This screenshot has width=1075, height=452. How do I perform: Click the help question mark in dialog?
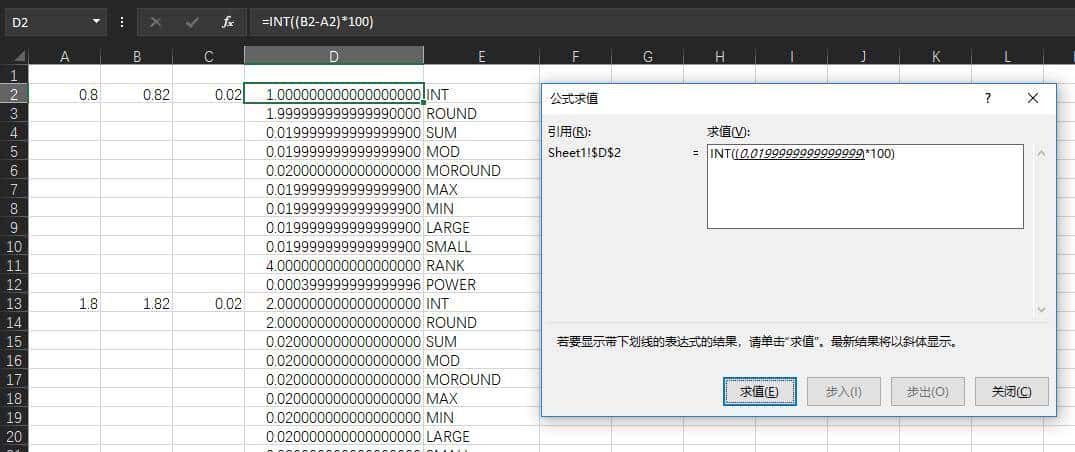point(988,98)
